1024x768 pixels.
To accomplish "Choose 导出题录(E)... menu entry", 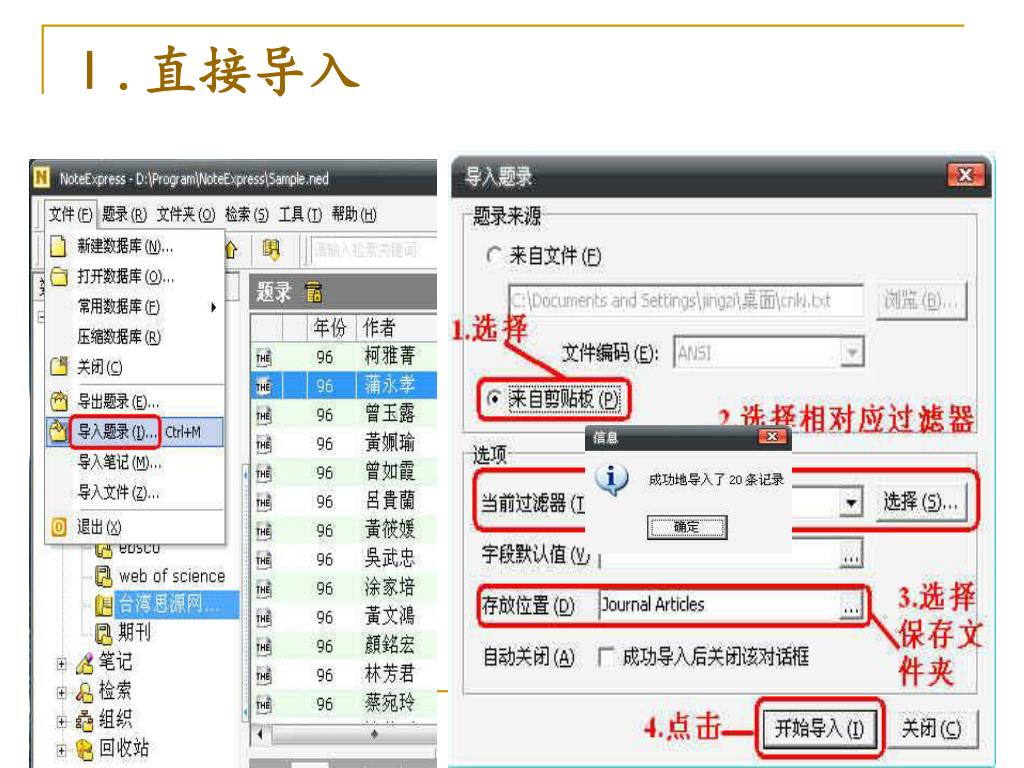I will [118, 401].
